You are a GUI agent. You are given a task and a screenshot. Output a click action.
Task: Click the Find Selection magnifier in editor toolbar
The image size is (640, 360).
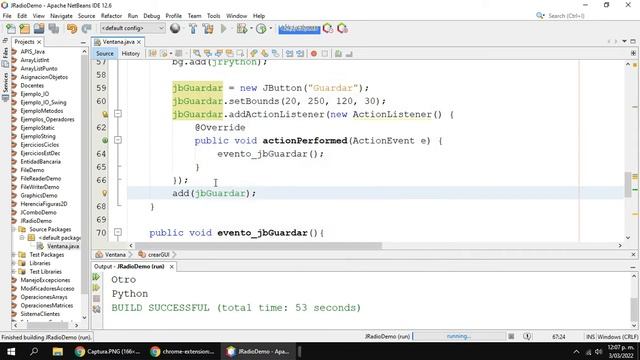click(x=197, y=53)
